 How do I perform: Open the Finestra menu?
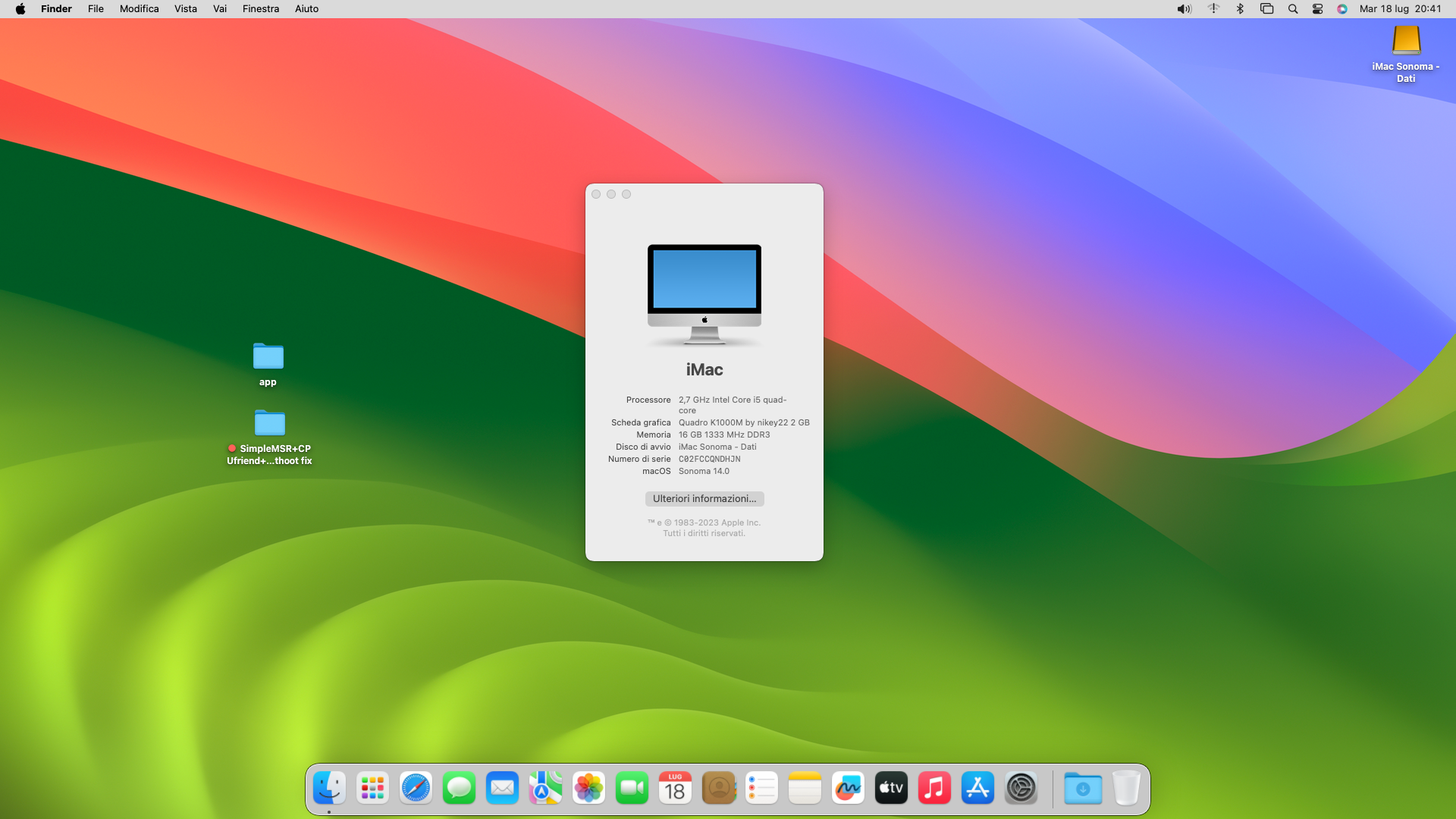(x=260, y=9)
